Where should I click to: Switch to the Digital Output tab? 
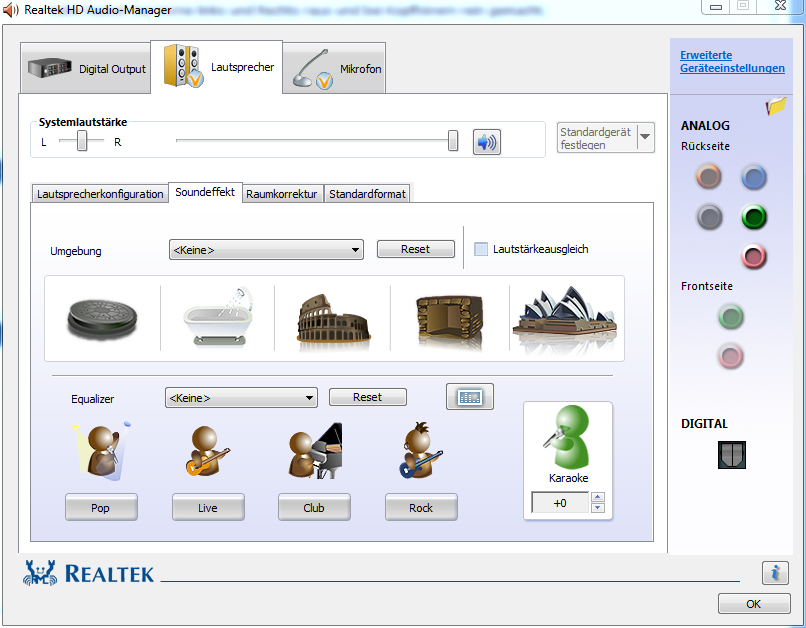tap(86, 68)
